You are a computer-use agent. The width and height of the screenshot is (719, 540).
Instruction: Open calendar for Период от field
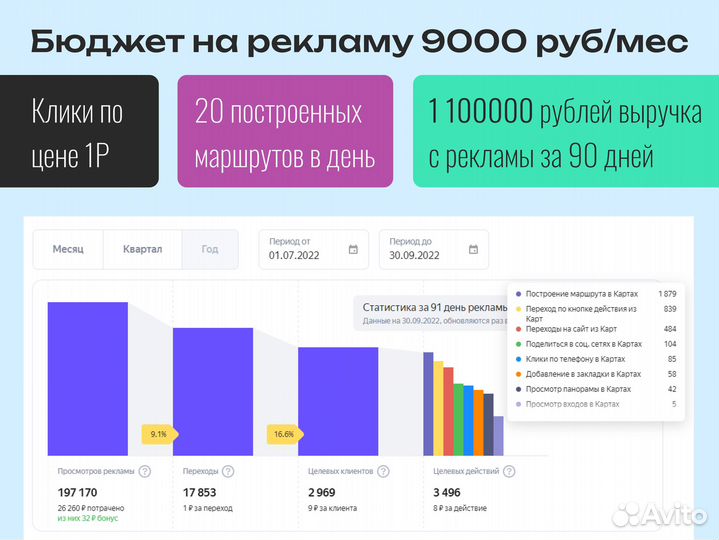[x=353, y=249]
